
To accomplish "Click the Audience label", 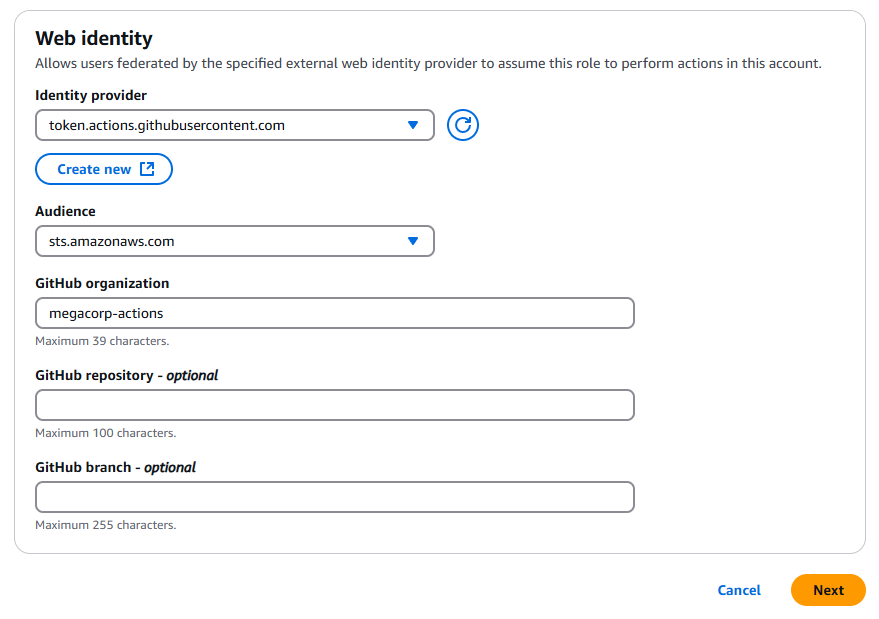I will click(x=66, y=211).
